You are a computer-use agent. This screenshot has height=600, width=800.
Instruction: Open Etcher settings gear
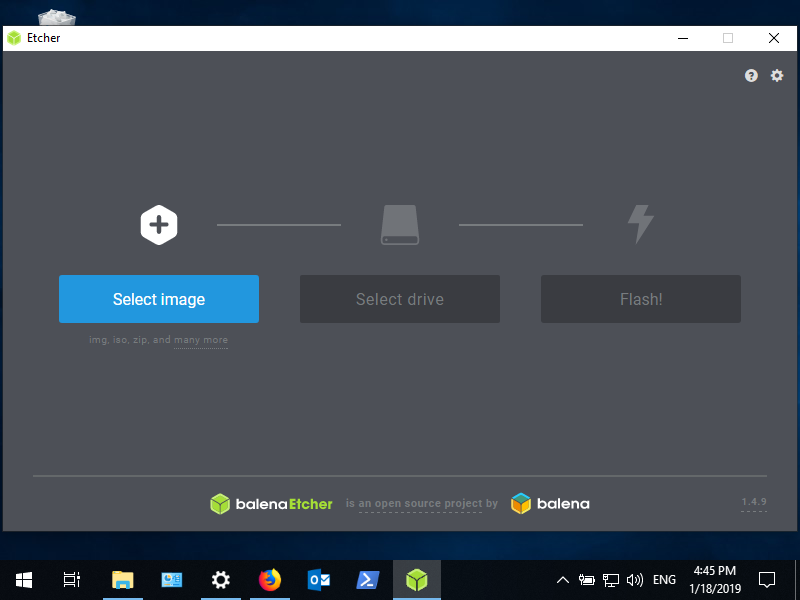coord(777,76)
